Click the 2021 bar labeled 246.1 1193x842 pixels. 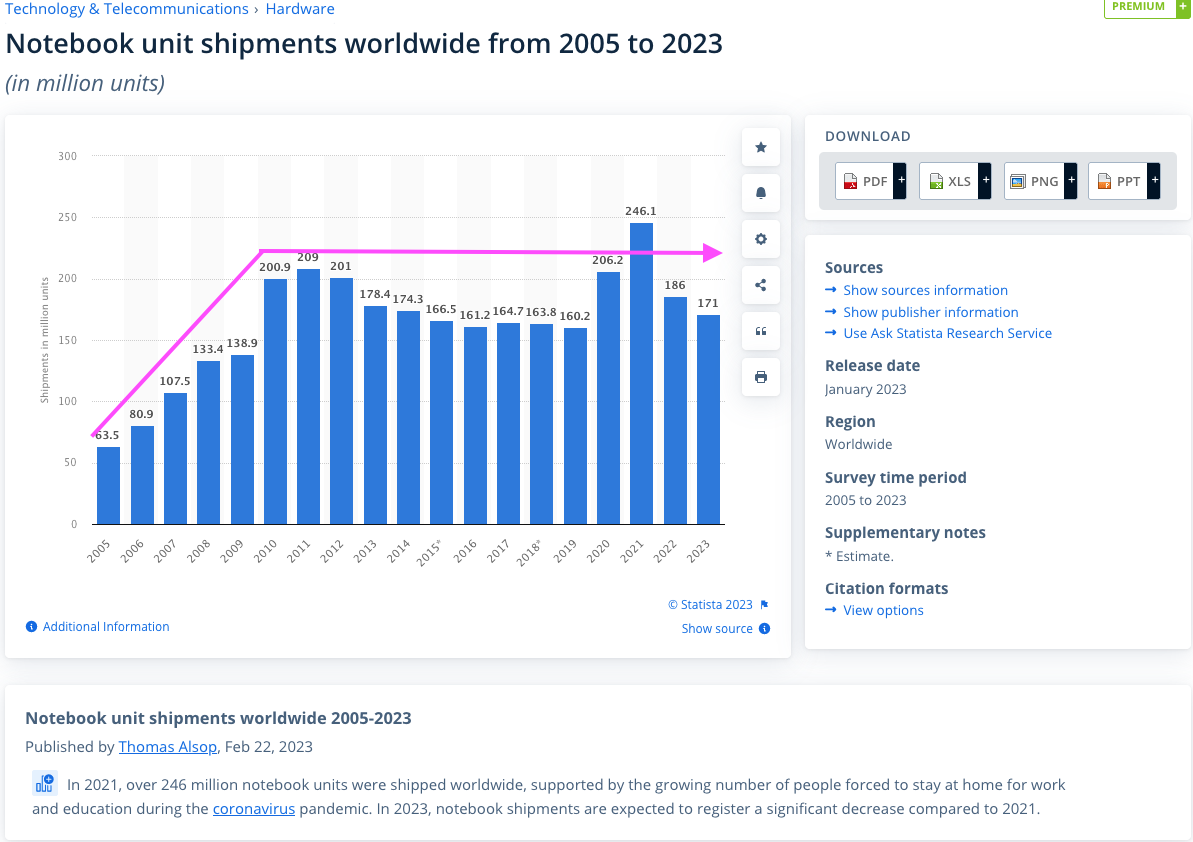coord(641,373)
